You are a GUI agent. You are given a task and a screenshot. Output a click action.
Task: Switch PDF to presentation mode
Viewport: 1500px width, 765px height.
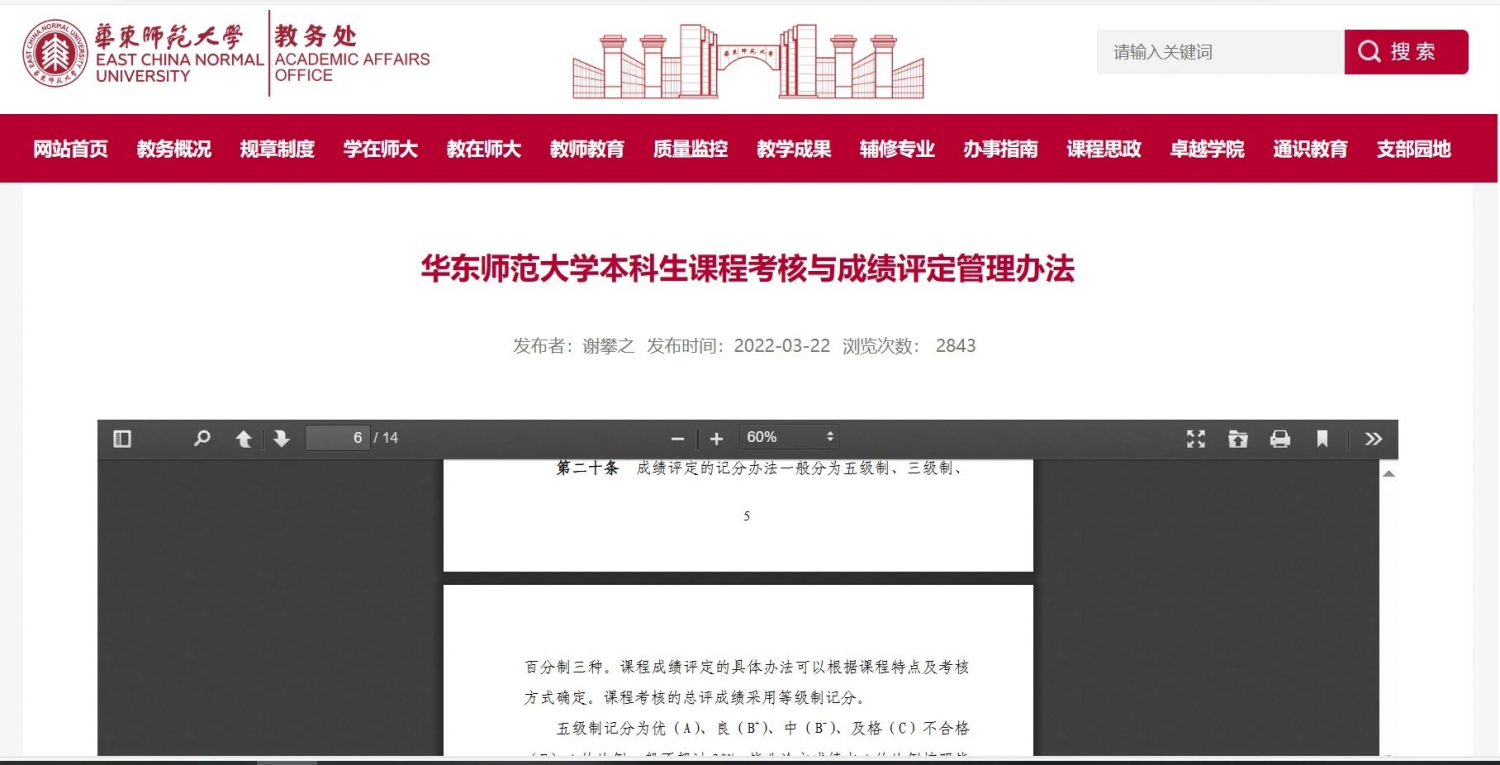[x=1196, y=438]
